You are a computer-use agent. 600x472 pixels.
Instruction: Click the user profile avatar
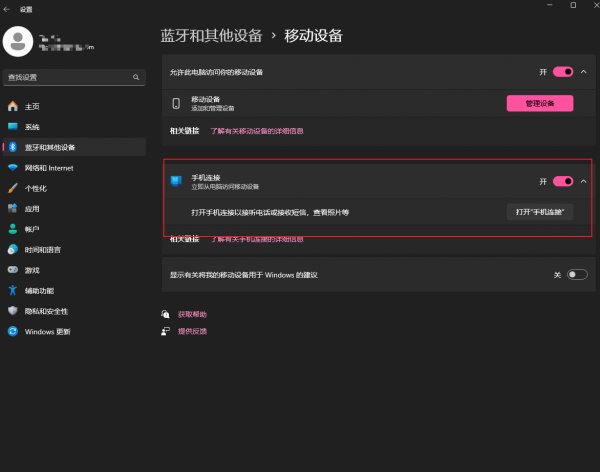point(18,41)
